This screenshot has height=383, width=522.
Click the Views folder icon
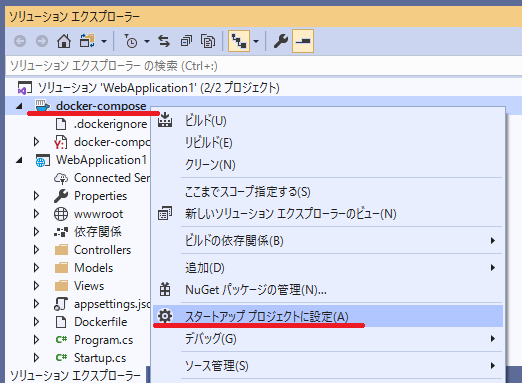61,286
